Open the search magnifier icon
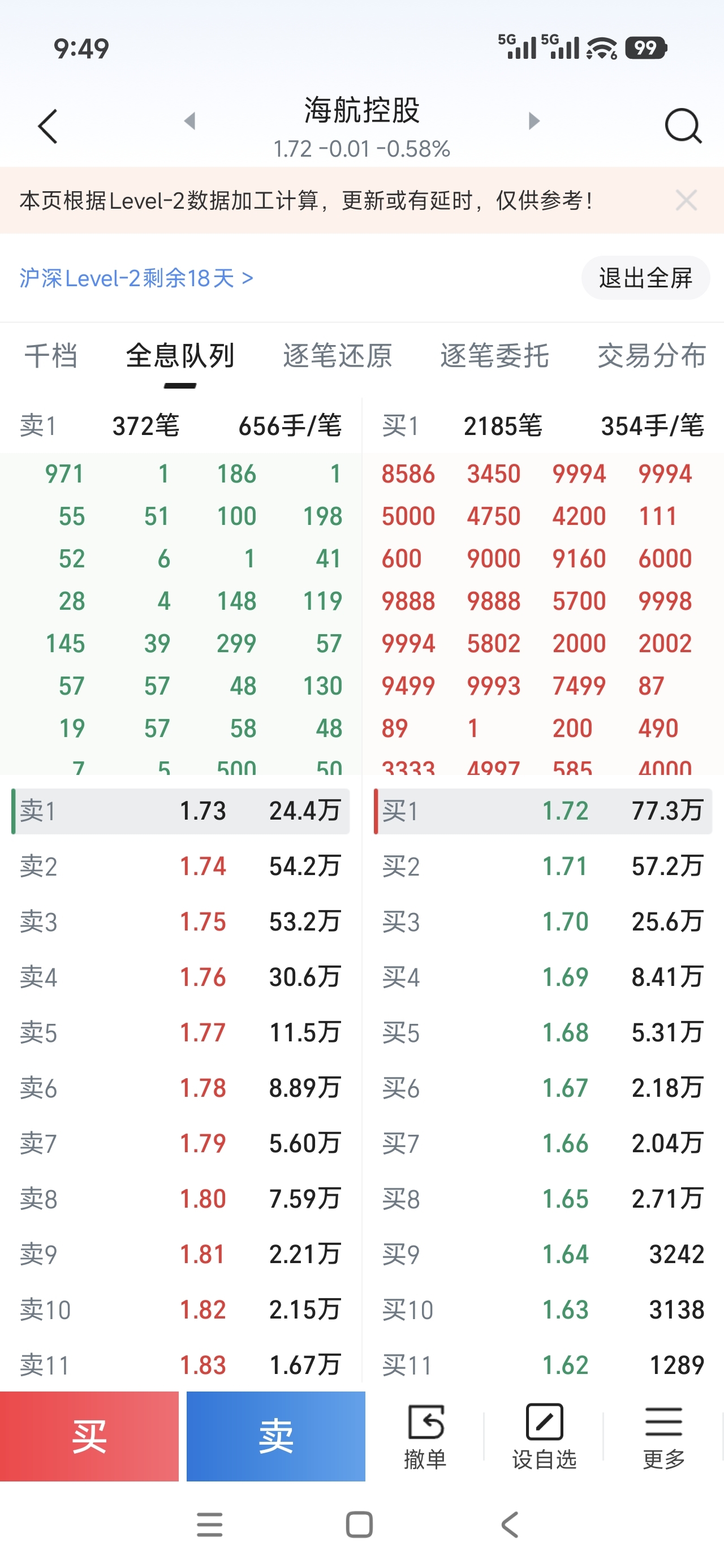 pos(683,126)
